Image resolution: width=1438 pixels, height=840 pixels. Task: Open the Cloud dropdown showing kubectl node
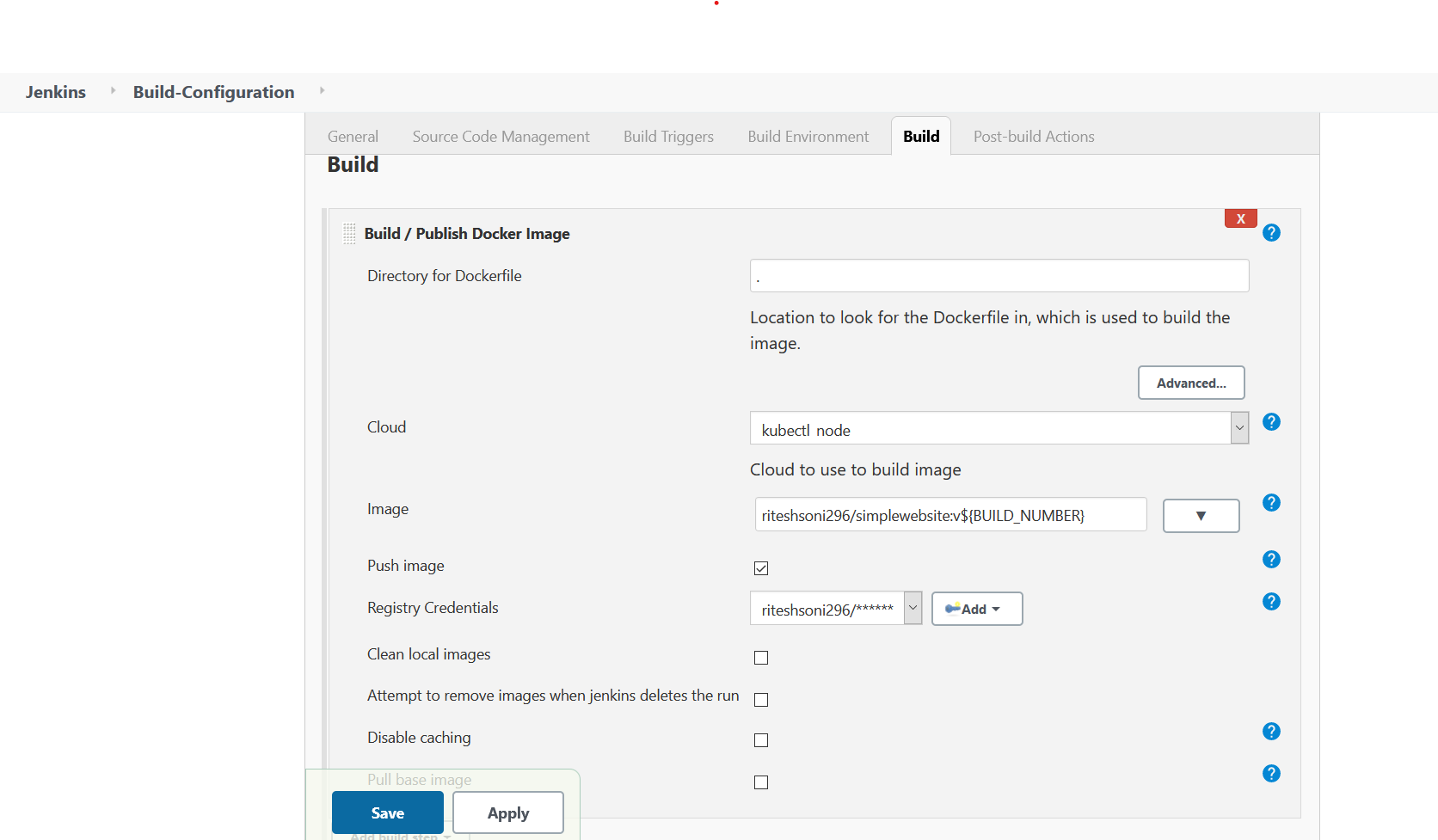pos(999,428)
